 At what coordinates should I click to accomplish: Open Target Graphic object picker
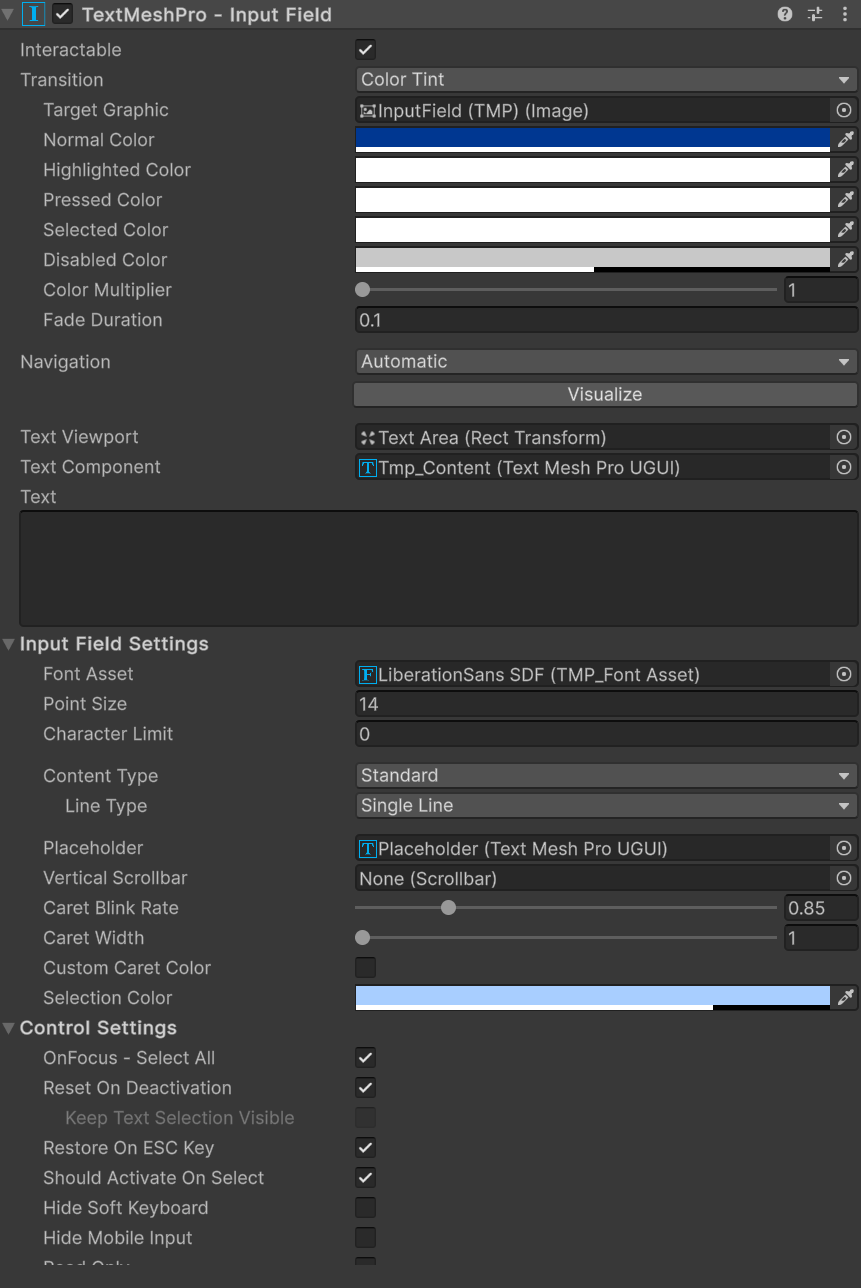[x=844, y=110]
